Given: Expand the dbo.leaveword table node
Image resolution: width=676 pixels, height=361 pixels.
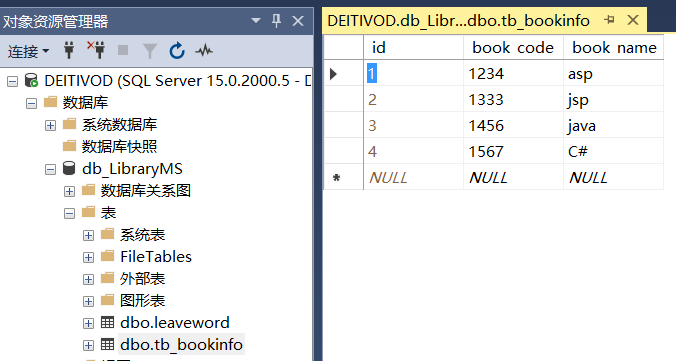Looking at the screenshot, I should pos(88,323).
